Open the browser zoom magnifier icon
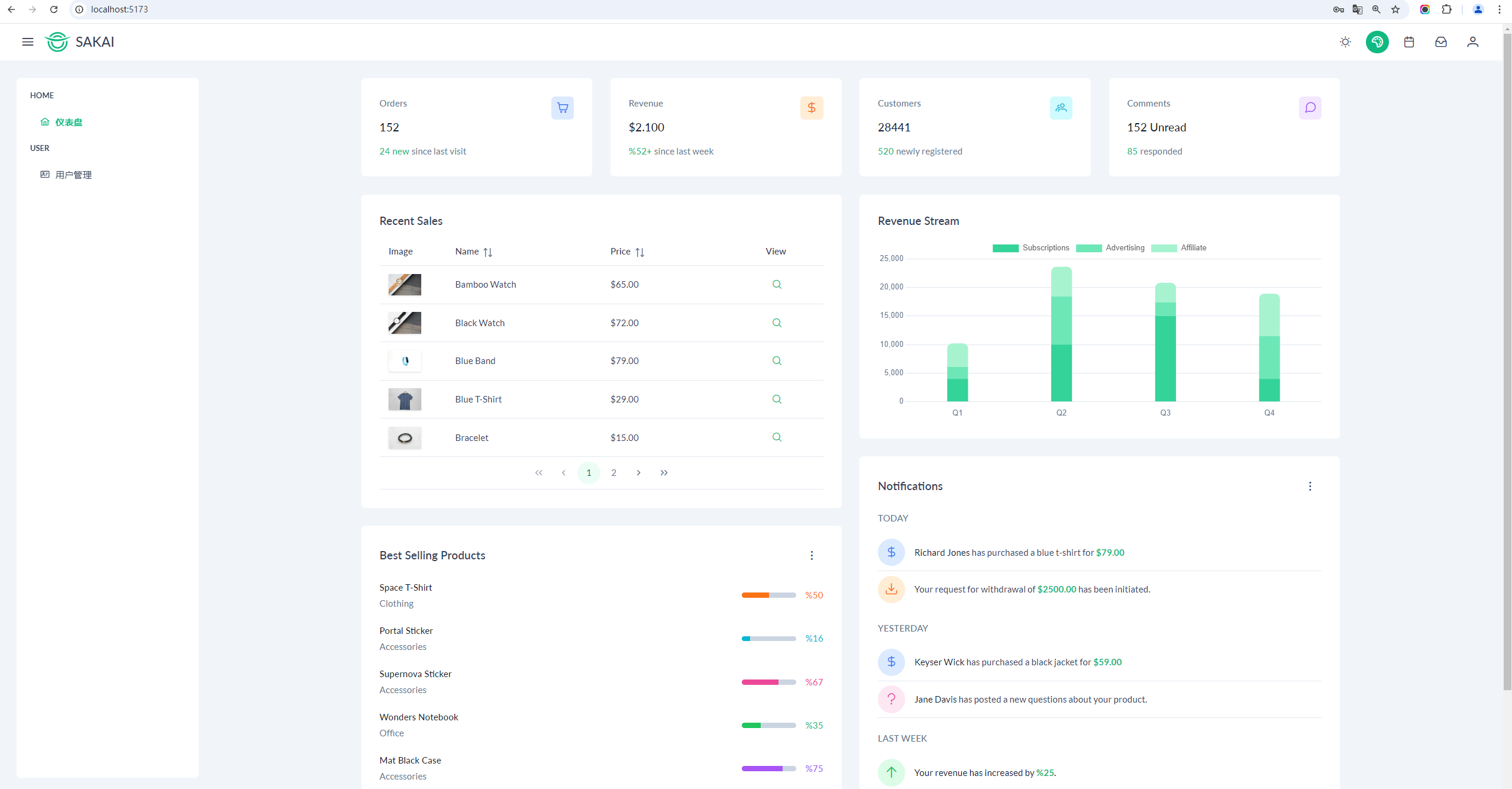Image resolution: width=1512 pixels, height=789 pixels. 1377,9
